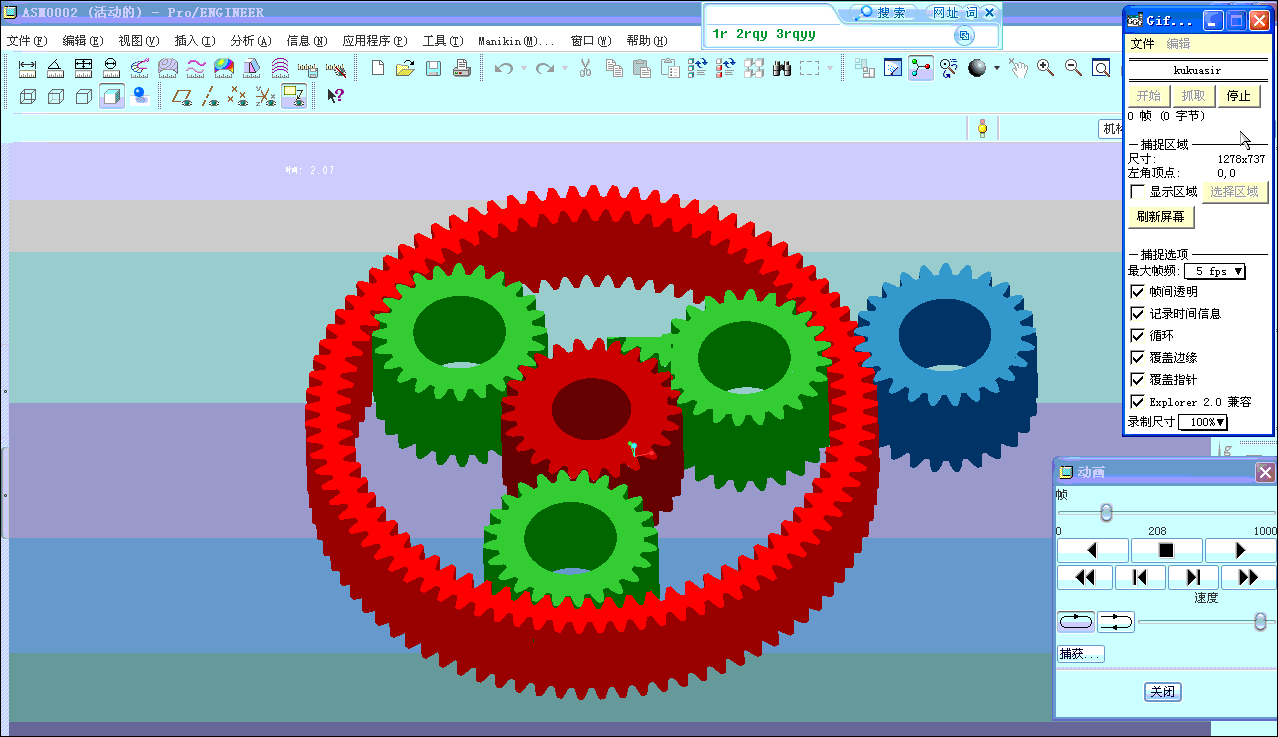Uncheck Explorer 2.0 兼容 checkbox
1278x737 pixels.
coord(1137,401)
